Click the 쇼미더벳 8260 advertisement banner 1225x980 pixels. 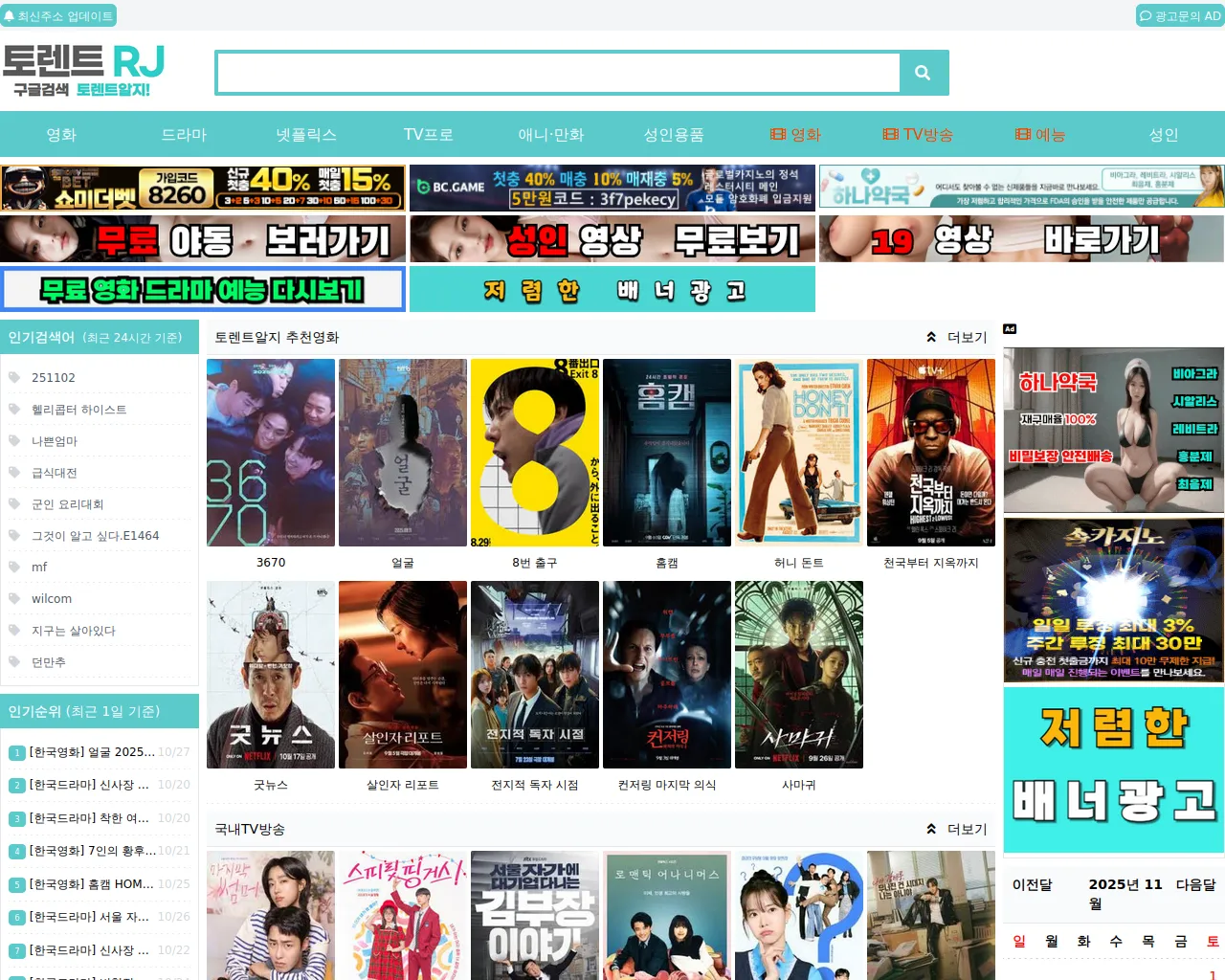(x=203, y=188)
